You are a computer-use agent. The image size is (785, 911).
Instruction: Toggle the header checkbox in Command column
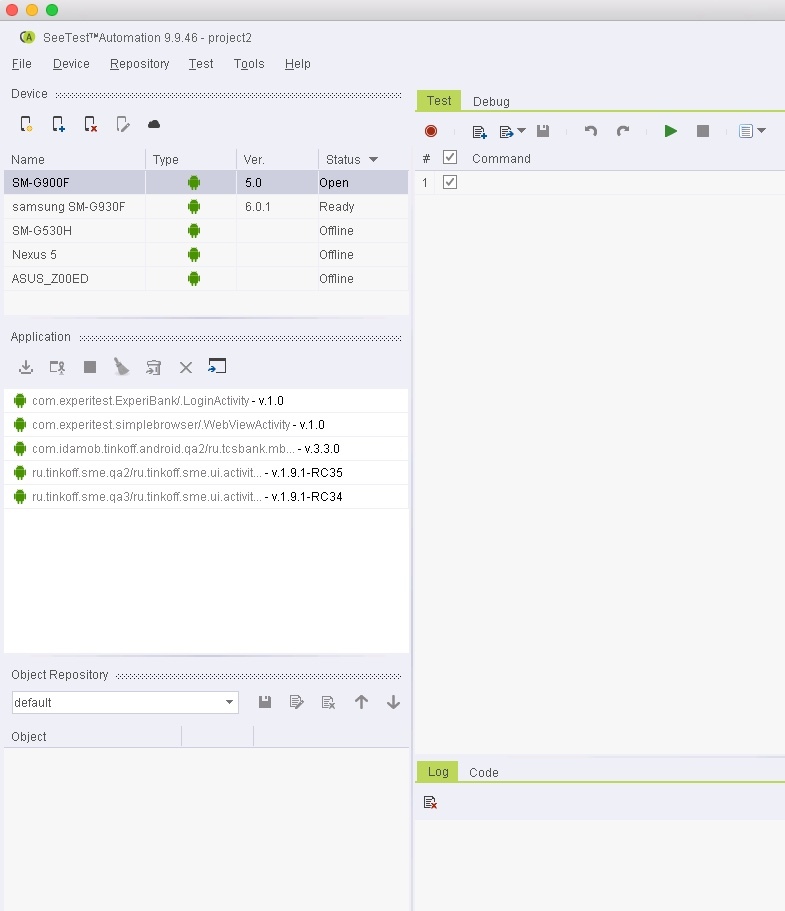click(x=450, y=157)
